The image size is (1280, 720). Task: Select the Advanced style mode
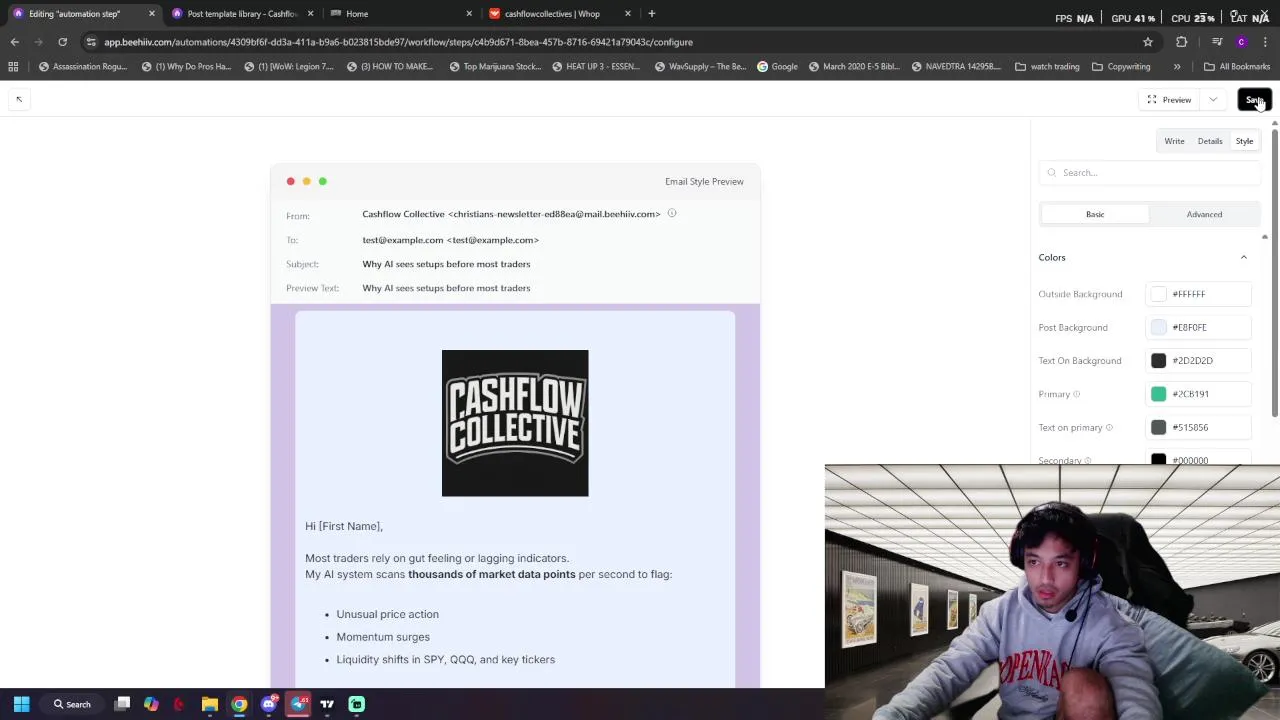1204,214
